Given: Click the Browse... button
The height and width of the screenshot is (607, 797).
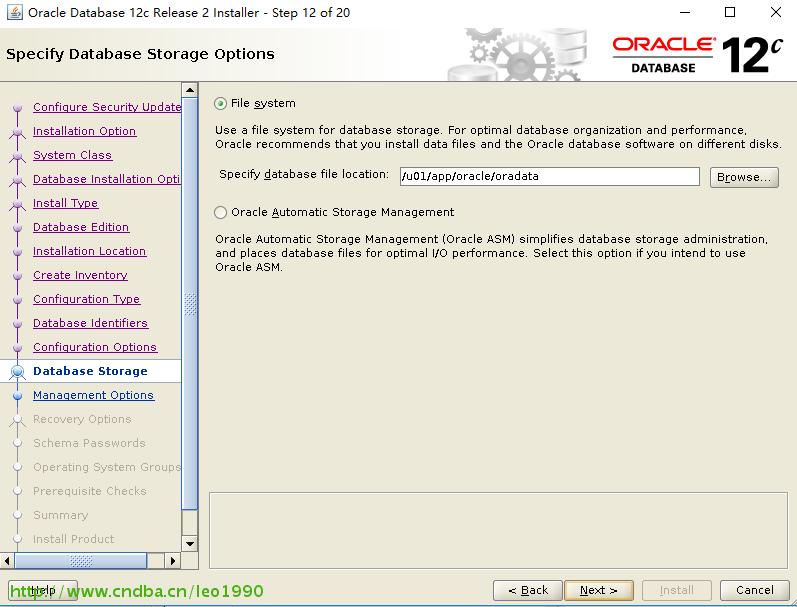Looking at the screenshot, I should click(744, 177).
